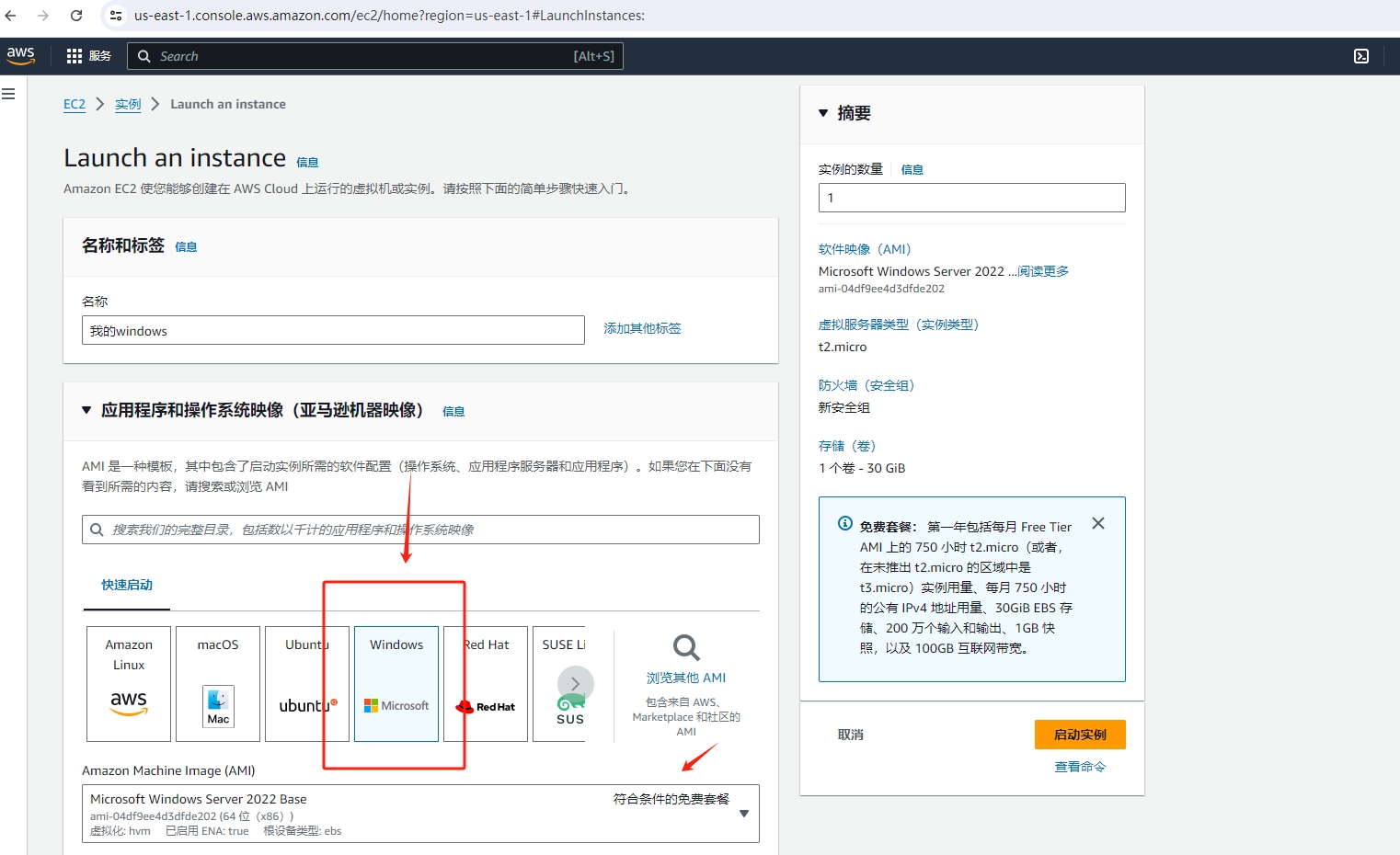Click 软件映像 (AMI) summary link
The image size is (1400, 855).
click(x=865, y=249)
